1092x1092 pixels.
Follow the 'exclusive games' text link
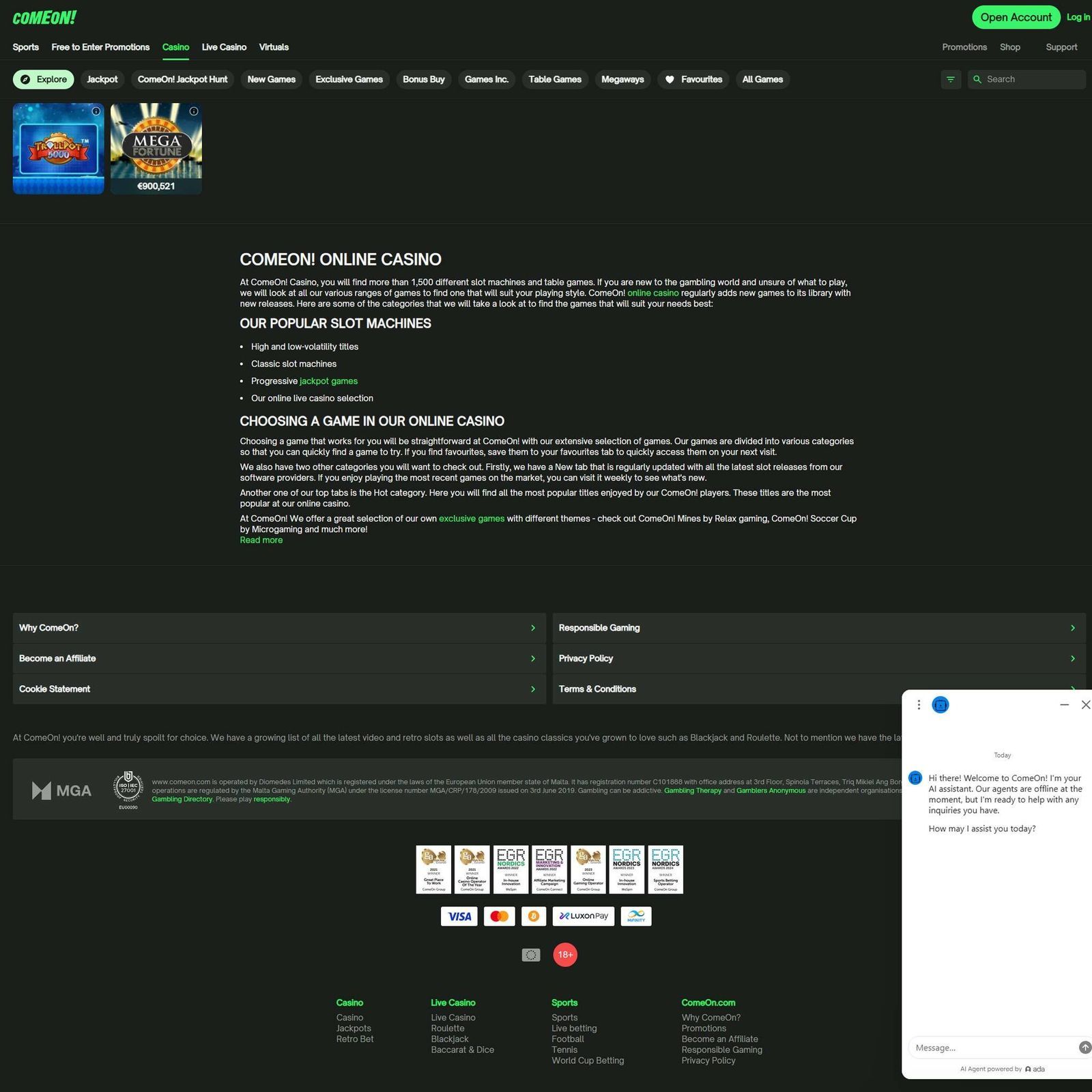pos(472,519)
